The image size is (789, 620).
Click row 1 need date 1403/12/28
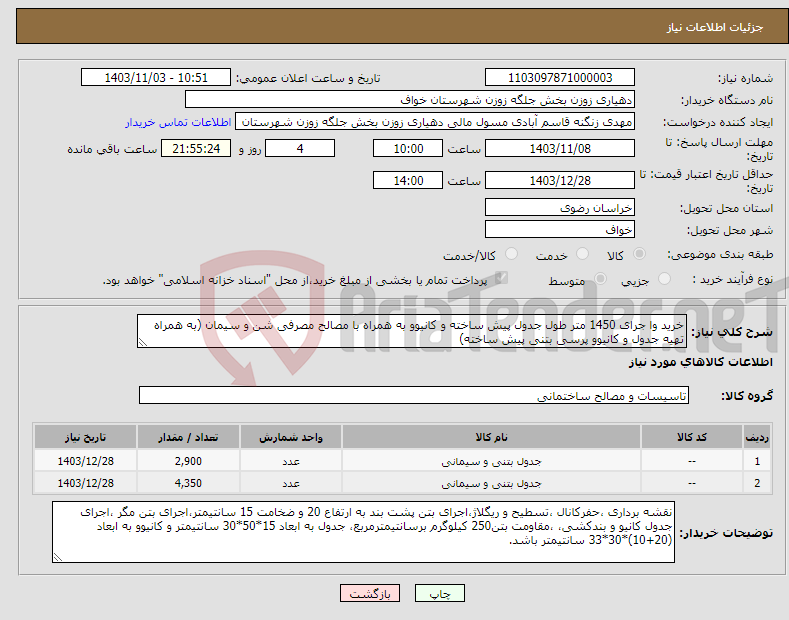click(86, 461)
